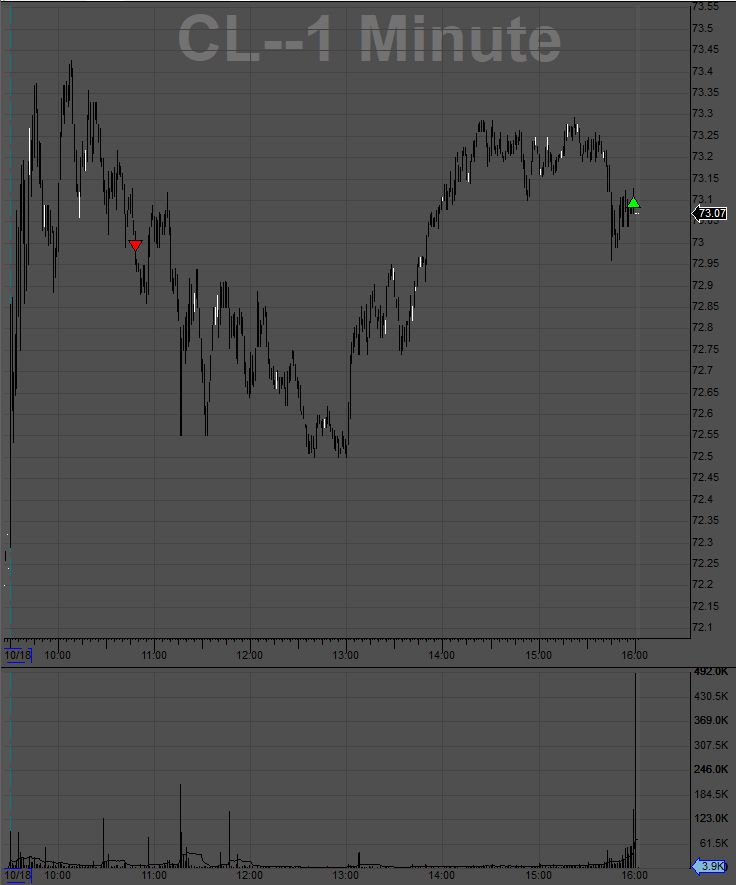Click the 184.5K volume axis label

pyautogui.click(x=711, y=794)
